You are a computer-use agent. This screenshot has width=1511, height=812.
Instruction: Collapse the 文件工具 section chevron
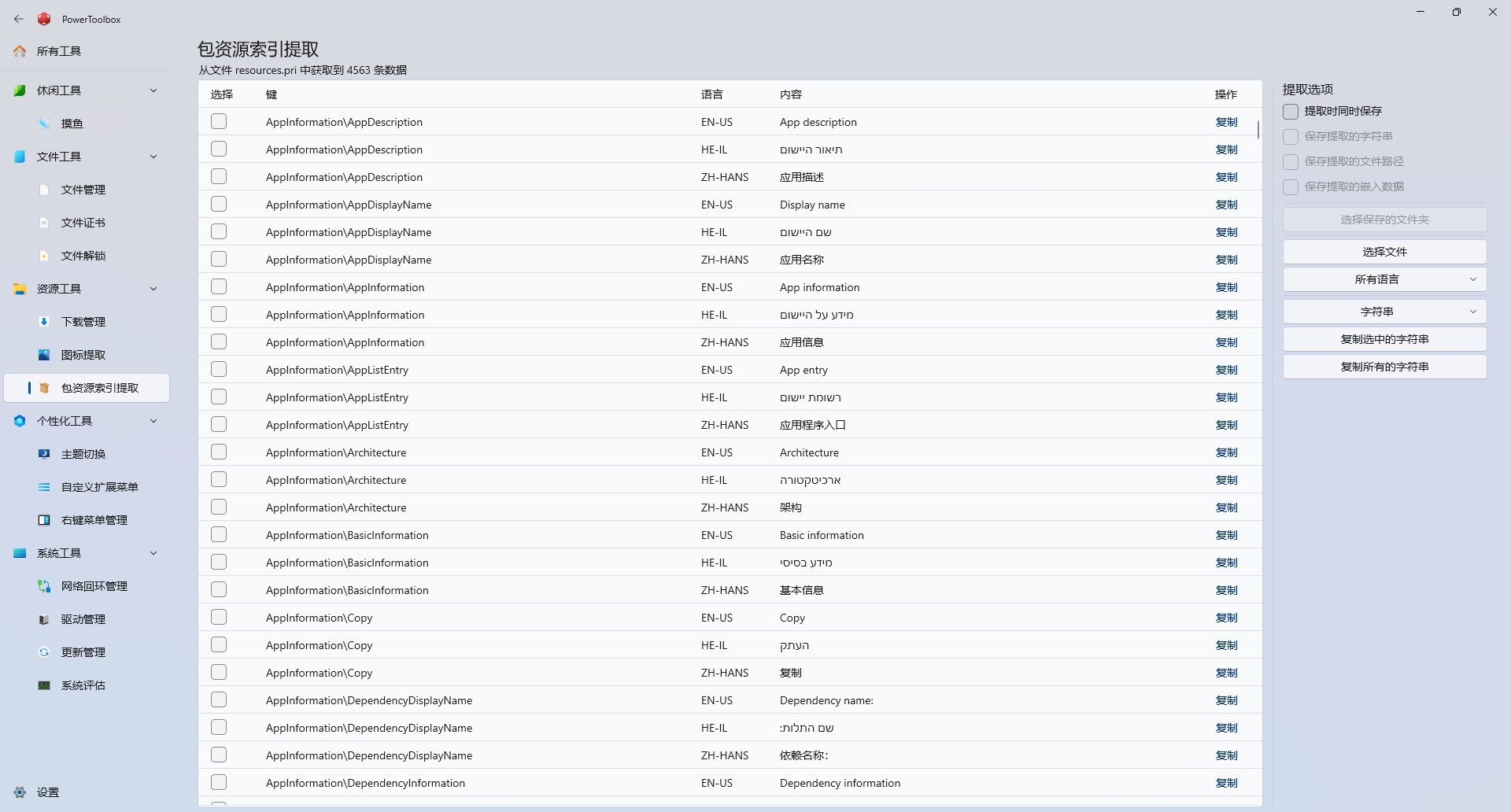pos(153,157)
